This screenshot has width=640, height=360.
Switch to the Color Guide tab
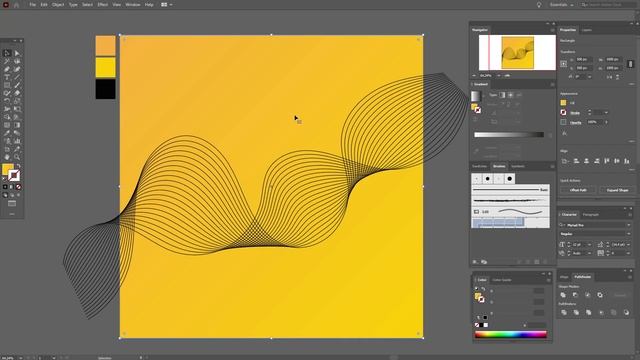[x=502, y=280]
